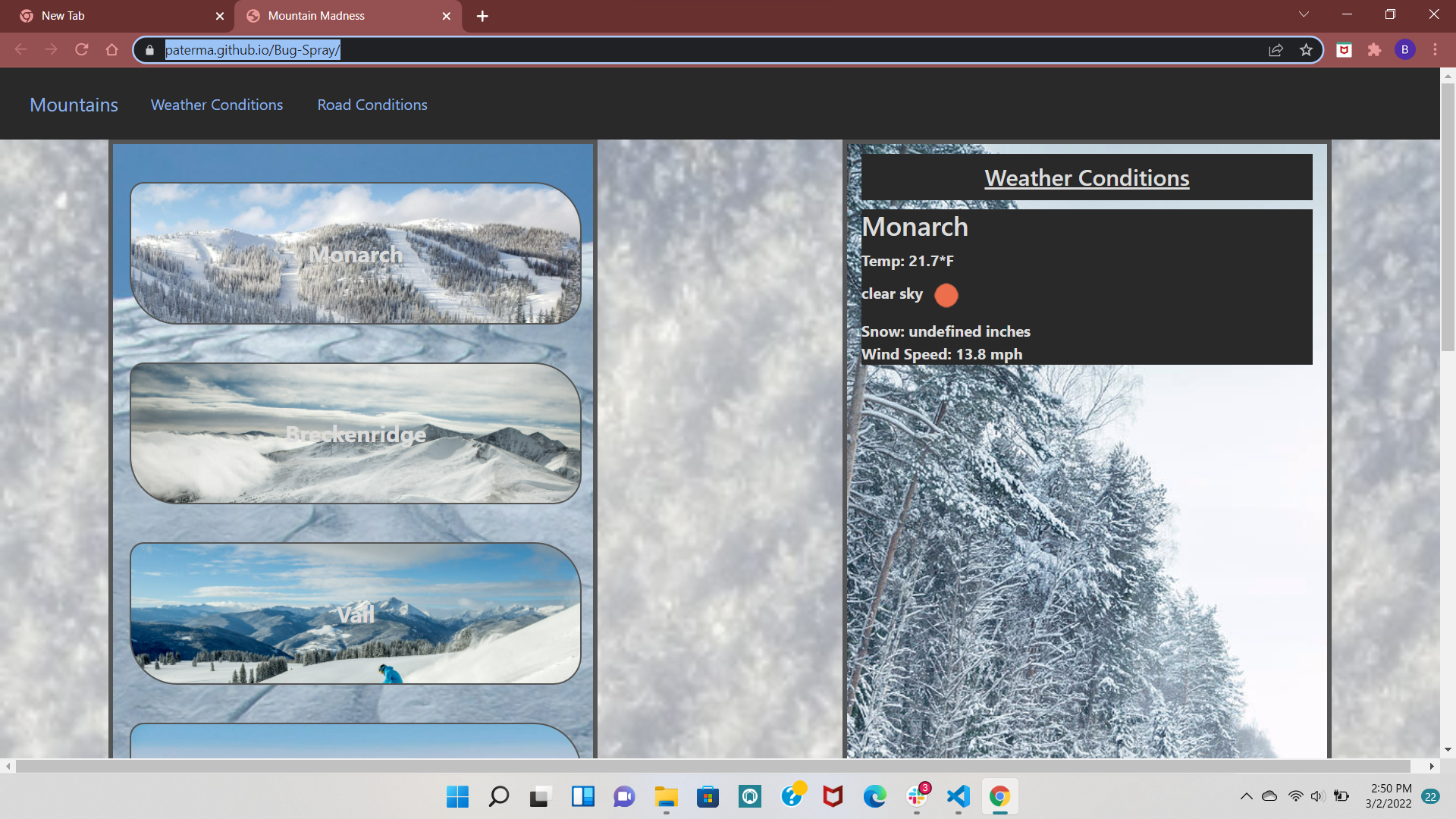This screenshot has width=1456, height=819.
Task: Open the notification center badge showing 22
Action: coord(1431,796)
